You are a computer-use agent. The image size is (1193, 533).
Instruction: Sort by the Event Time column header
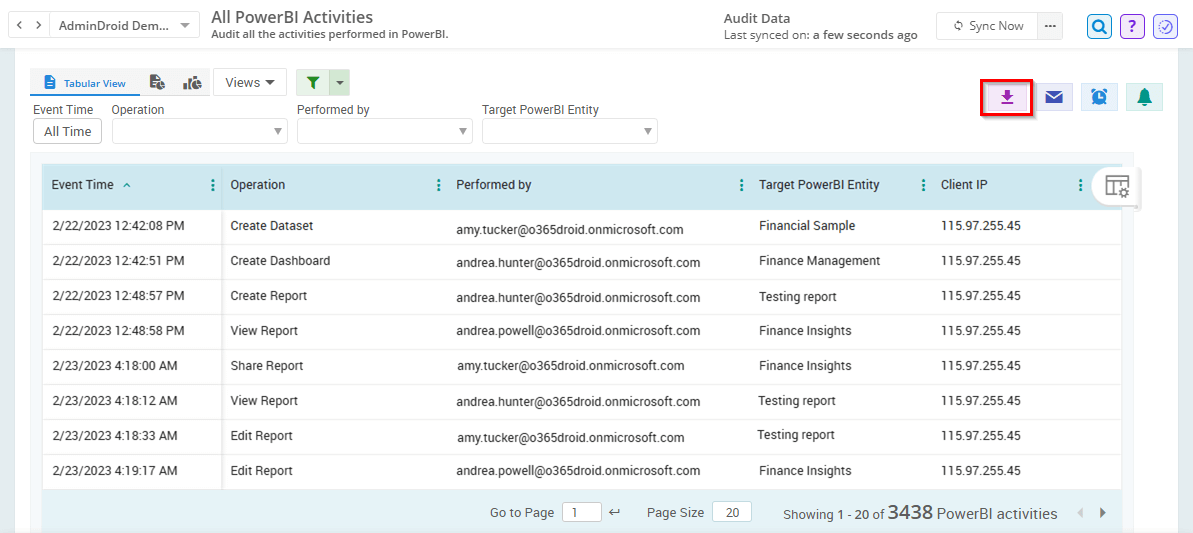tap(82, 185)
